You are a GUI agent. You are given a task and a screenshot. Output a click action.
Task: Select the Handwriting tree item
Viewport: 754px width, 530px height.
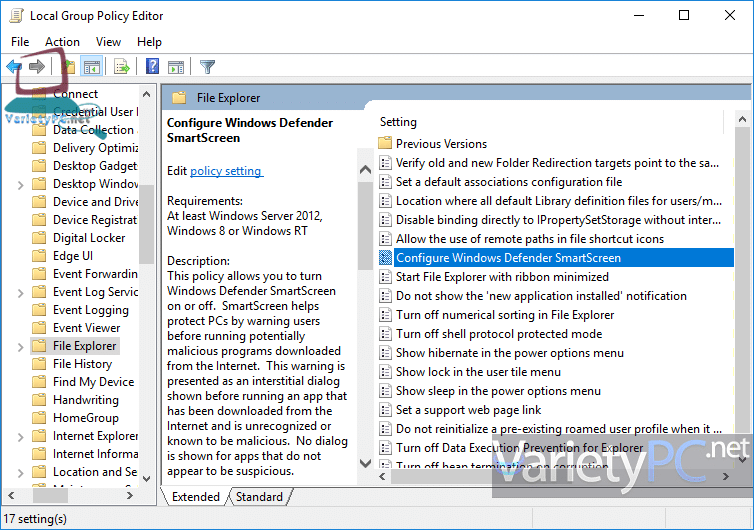point(86,400)
